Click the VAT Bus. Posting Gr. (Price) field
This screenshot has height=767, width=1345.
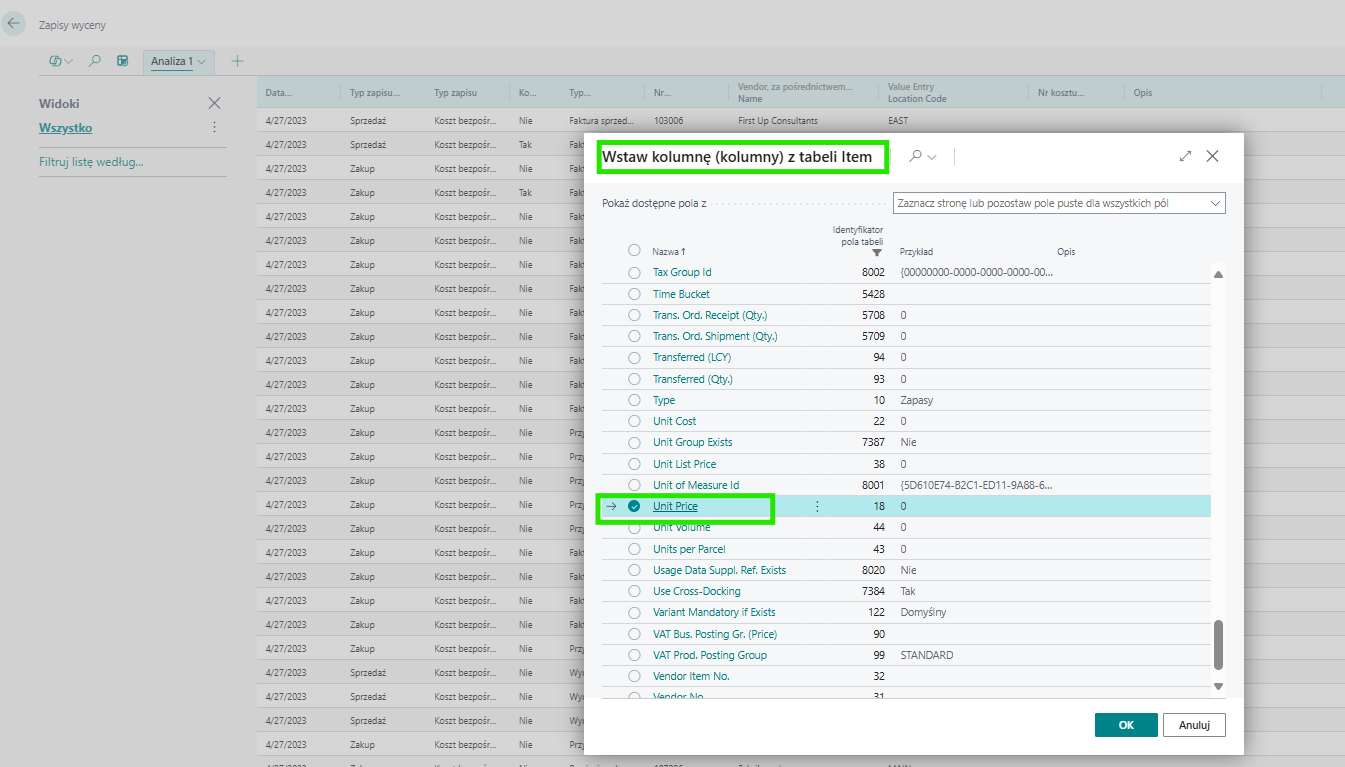(x=715, y=634)
